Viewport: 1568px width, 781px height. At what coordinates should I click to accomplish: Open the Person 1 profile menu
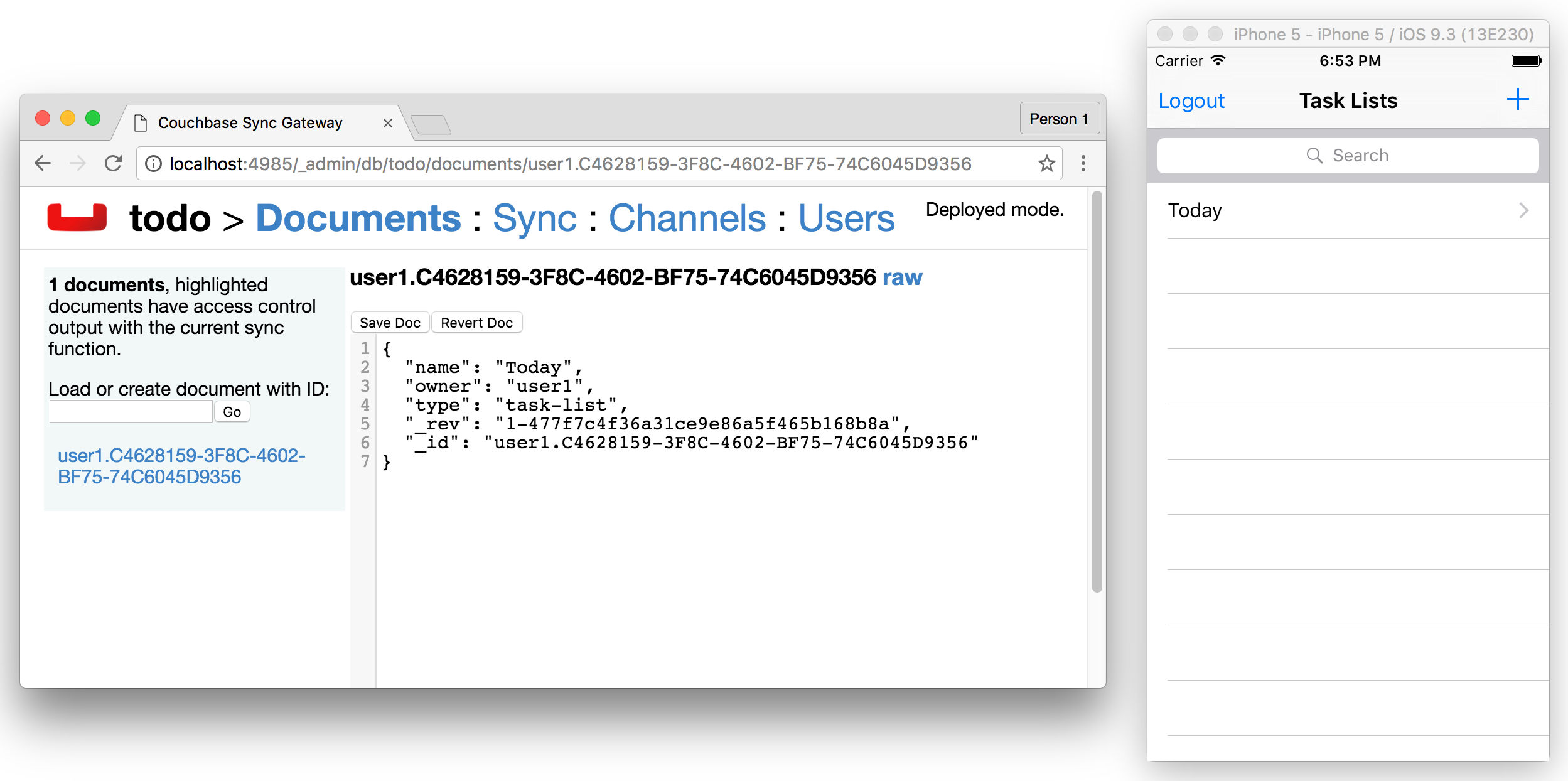[x=1059, y=119]
